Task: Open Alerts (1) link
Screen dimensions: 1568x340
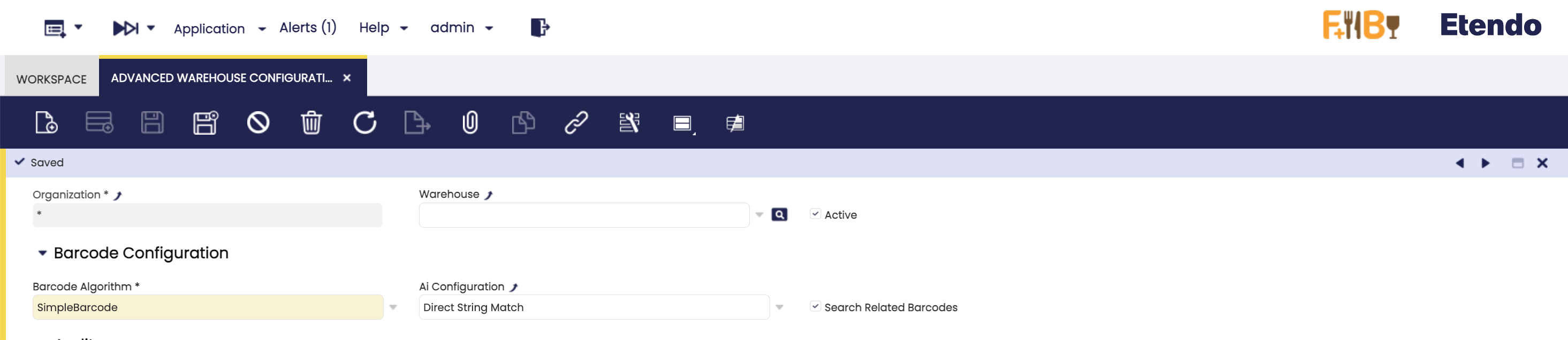Action: click(308, 27)
